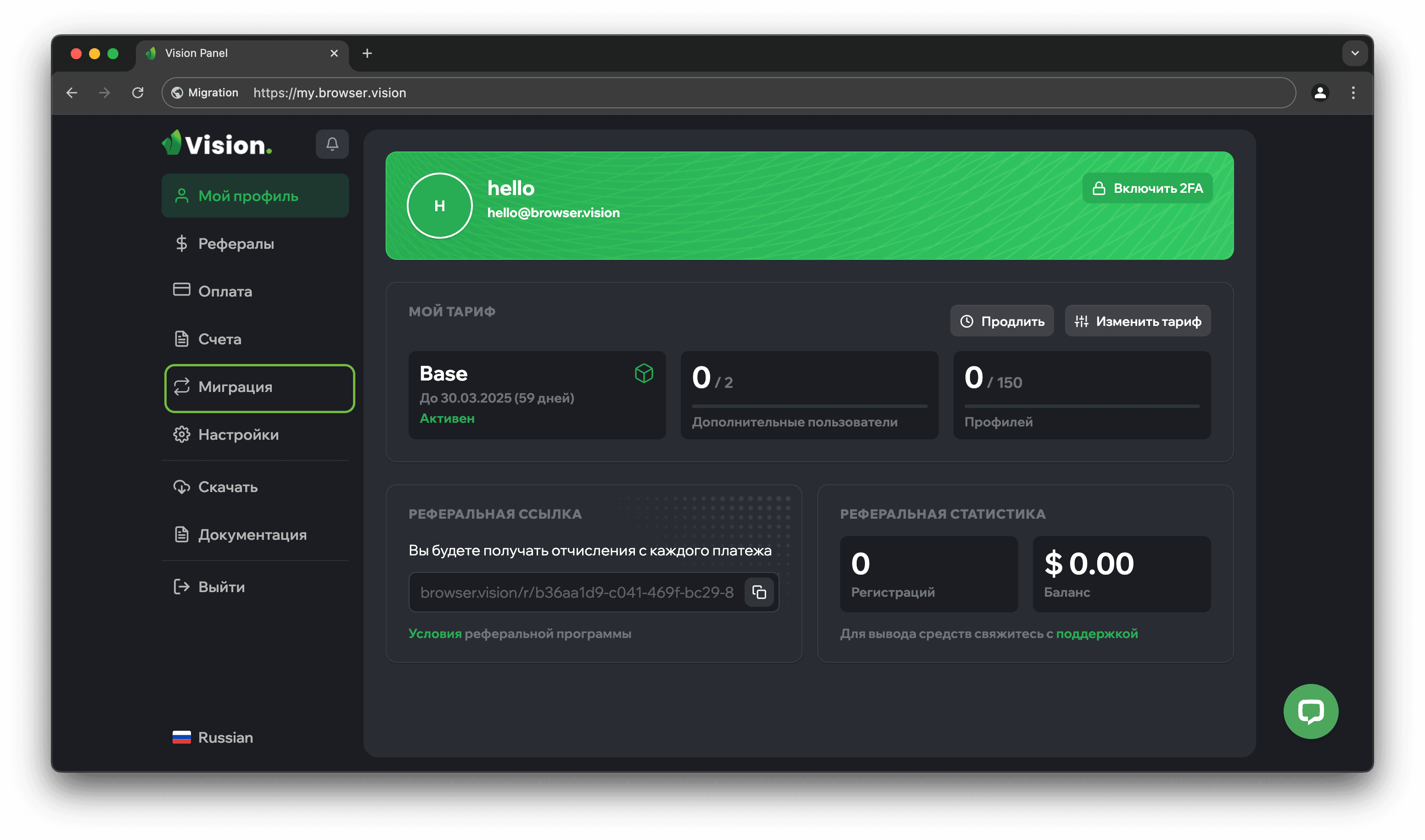
Task: Click the notification bell icon
Action: click(x=332, y=144)
